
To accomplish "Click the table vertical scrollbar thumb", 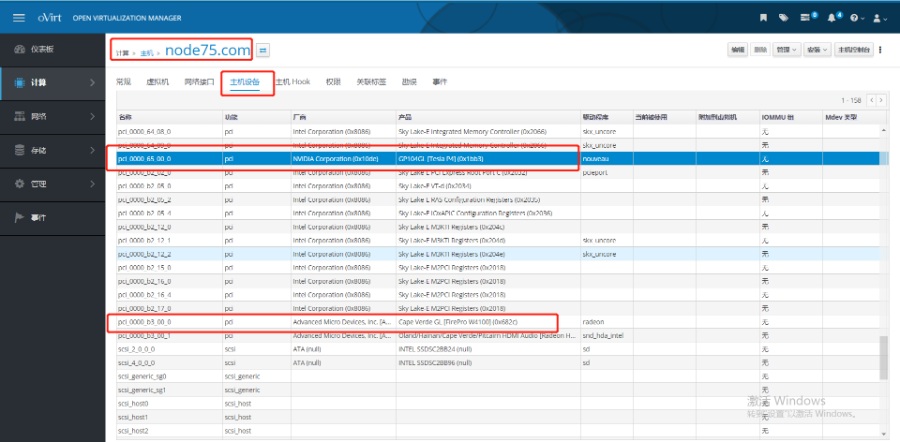I will pyautogui.click(x=883, y=358).
